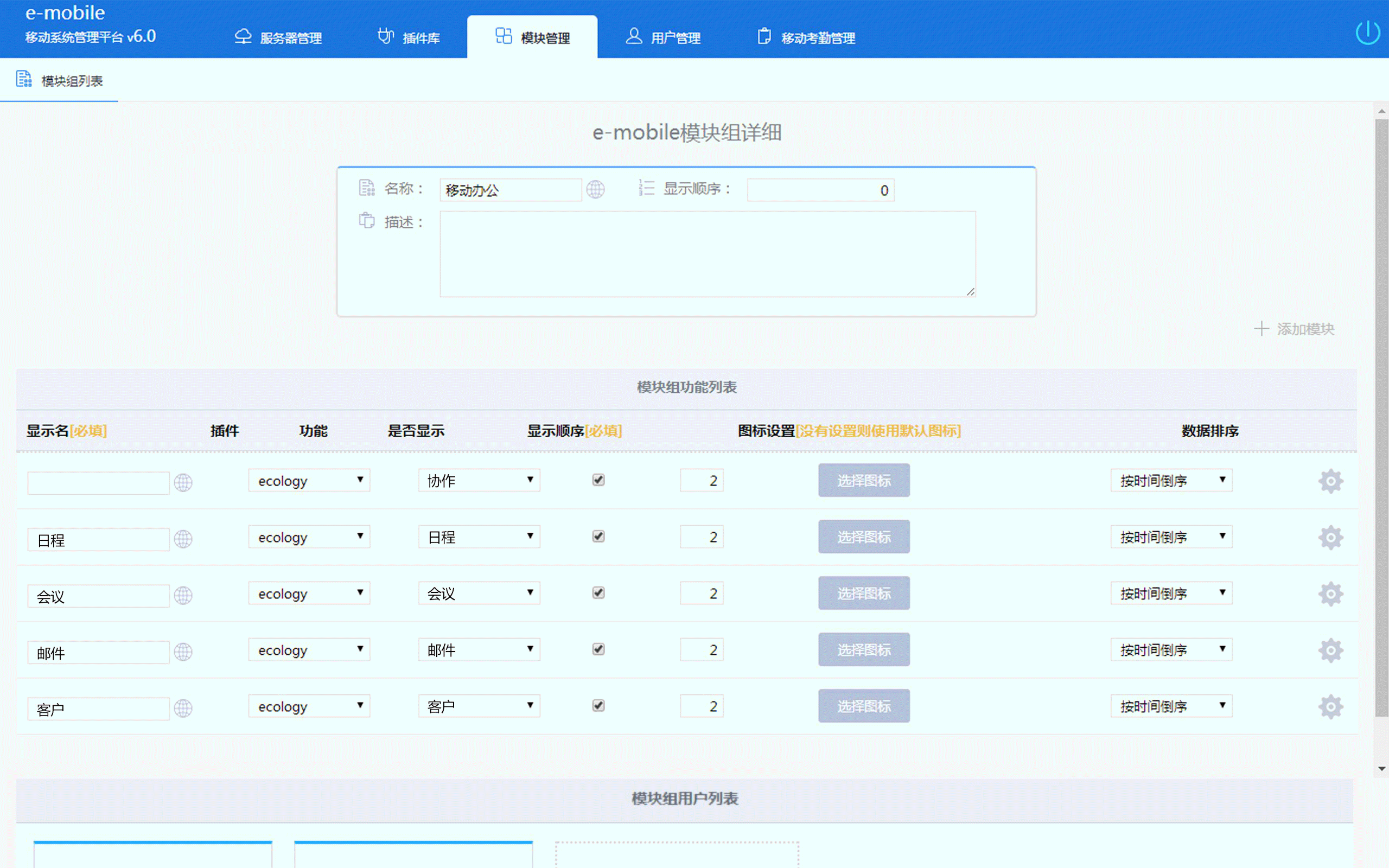Open gear settings for 客户 row

tap(1330, 707)
